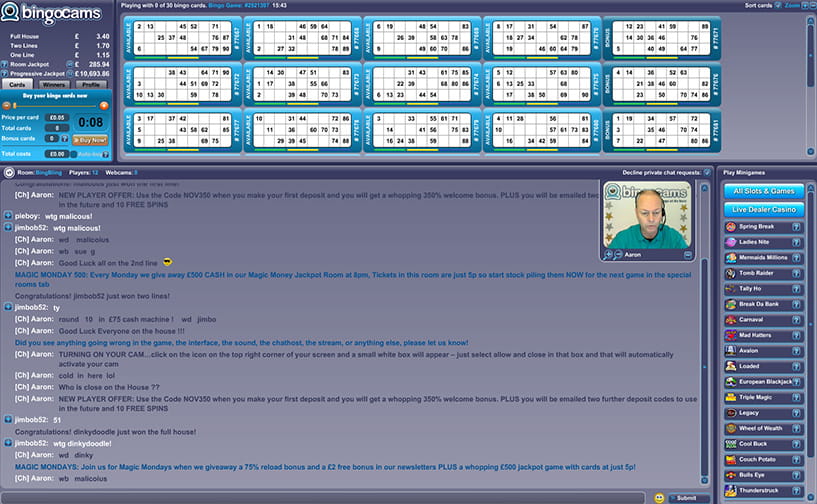Show help for Avalon game

tap(796, 351)
